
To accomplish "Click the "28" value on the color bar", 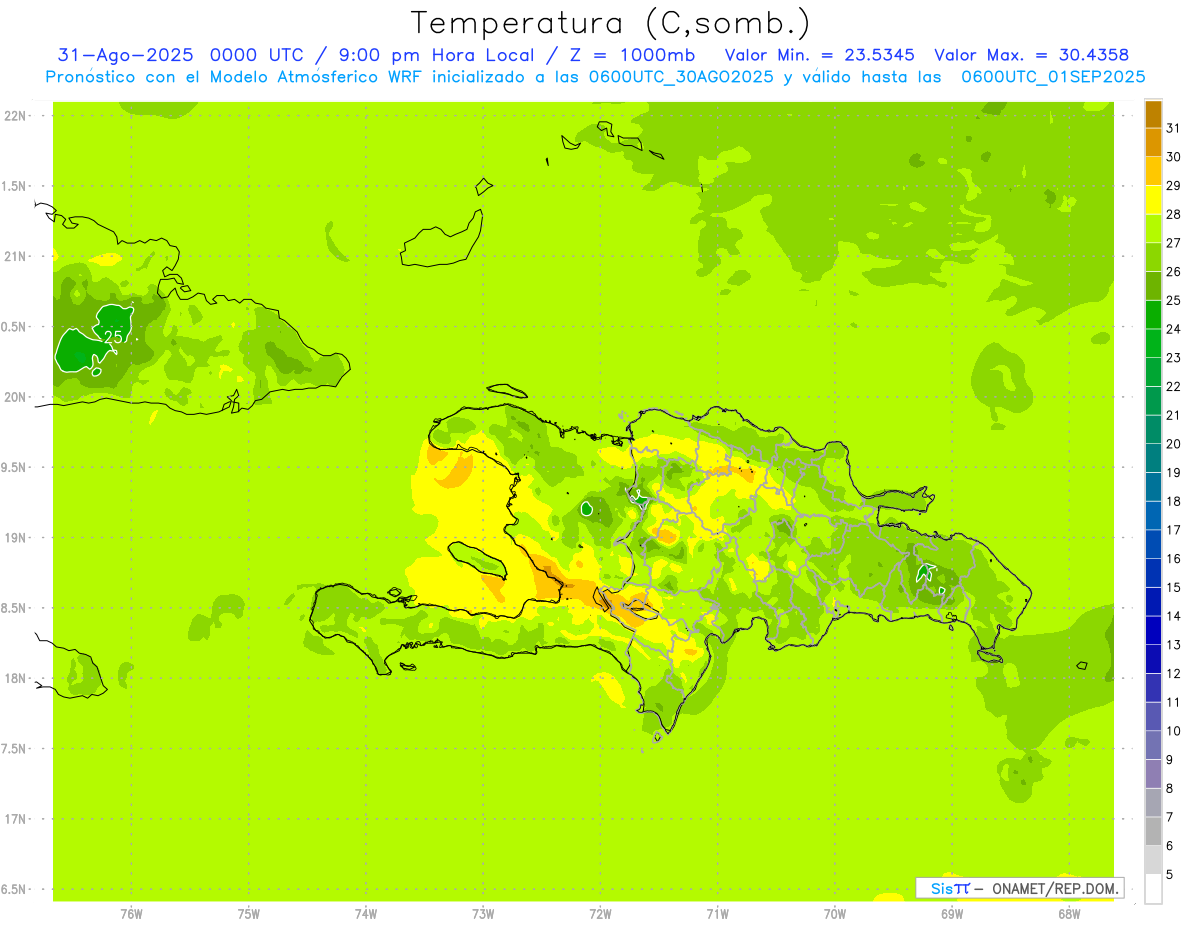I will (x=1174, y=214).
